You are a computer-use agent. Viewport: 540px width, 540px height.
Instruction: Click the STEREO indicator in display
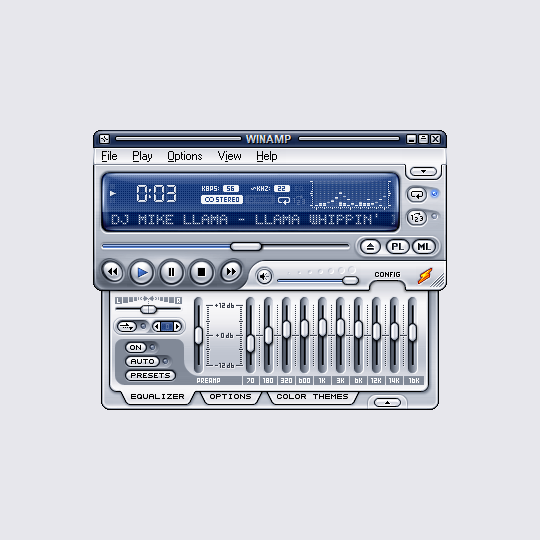coord(222,200)
